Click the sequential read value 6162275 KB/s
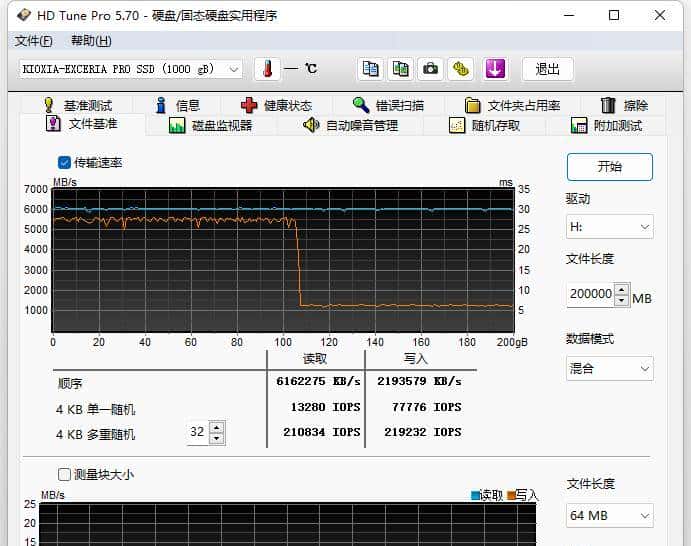The image size is (691, 546). (318, 381)
